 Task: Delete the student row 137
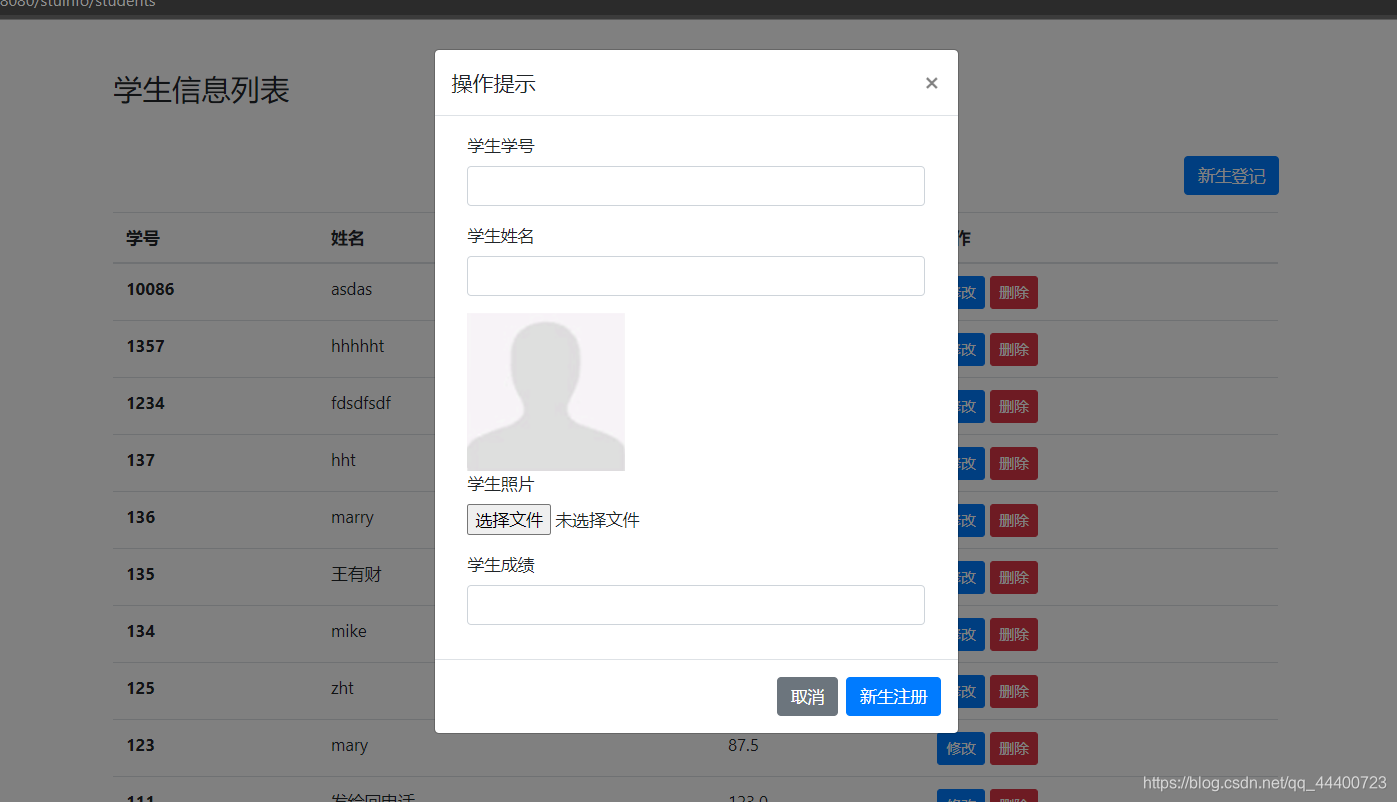[x=1014, y=463]
